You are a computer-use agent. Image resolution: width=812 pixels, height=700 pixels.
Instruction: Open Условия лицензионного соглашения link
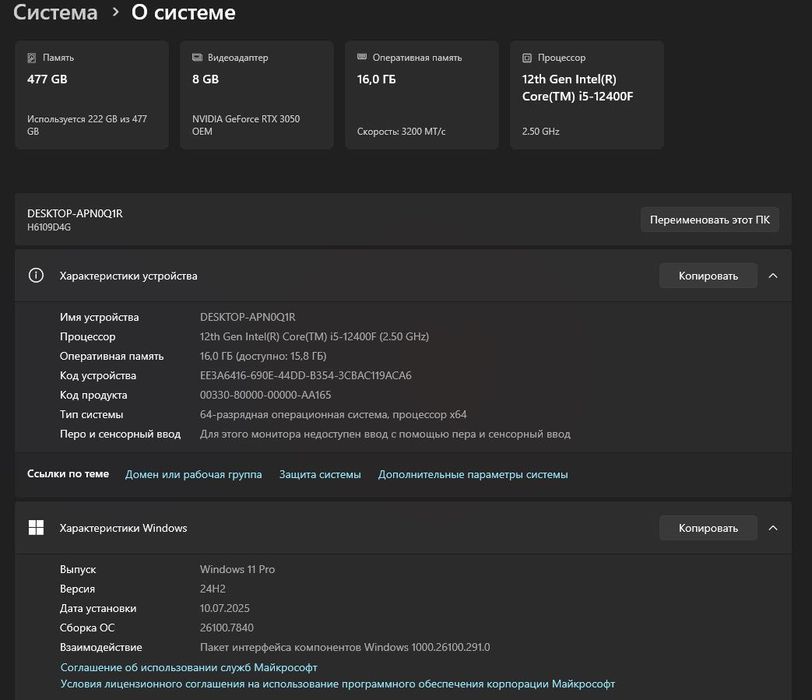(x=337, y=684)
